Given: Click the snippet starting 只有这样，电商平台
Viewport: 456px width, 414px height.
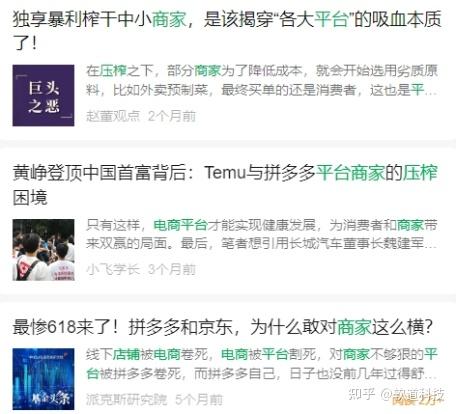Looking at the screenshot, I should (262, 234).
